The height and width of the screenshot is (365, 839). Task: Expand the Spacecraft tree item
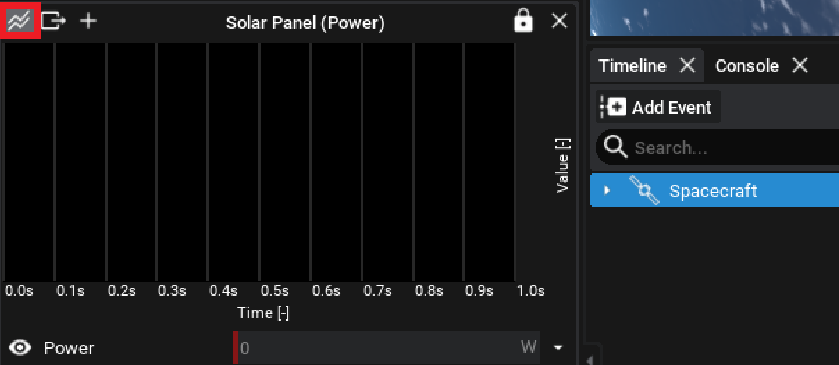click(x=606, y=191)
